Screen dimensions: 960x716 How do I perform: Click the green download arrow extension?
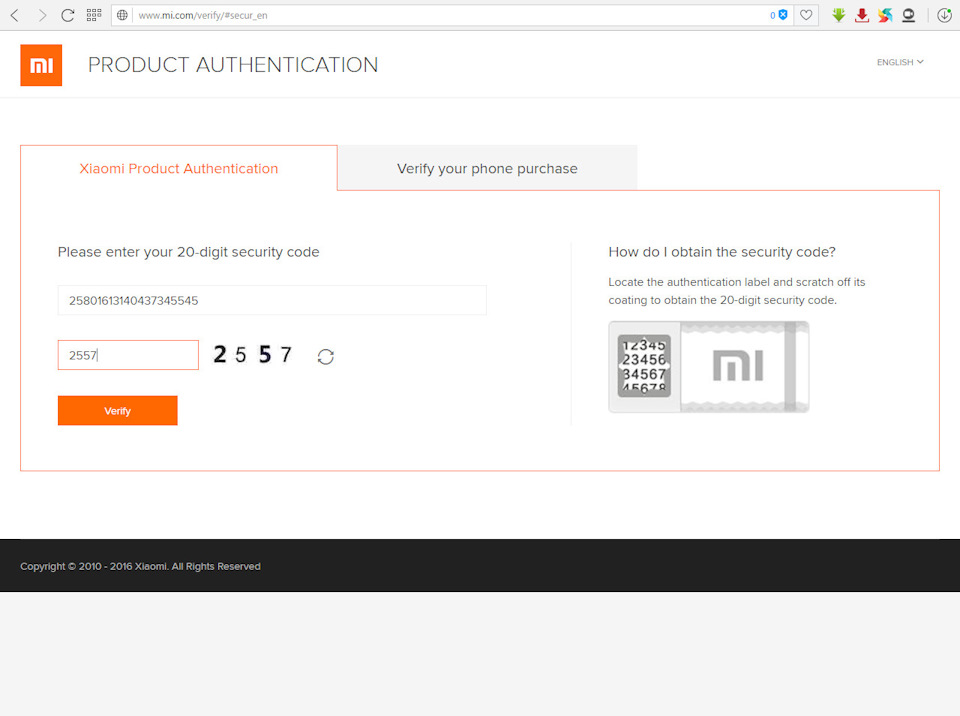(x=839, y=15)
